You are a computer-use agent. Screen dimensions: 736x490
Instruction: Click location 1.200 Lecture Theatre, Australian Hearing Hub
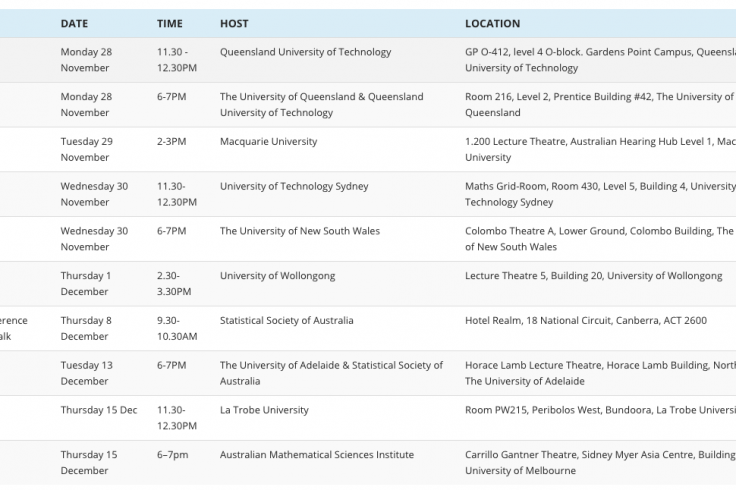(600, 149)
